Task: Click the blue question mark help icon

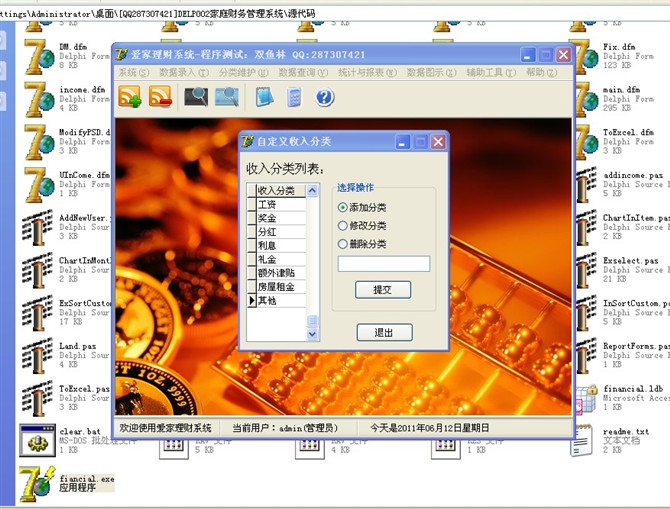Action: click(x=324, y=97)
